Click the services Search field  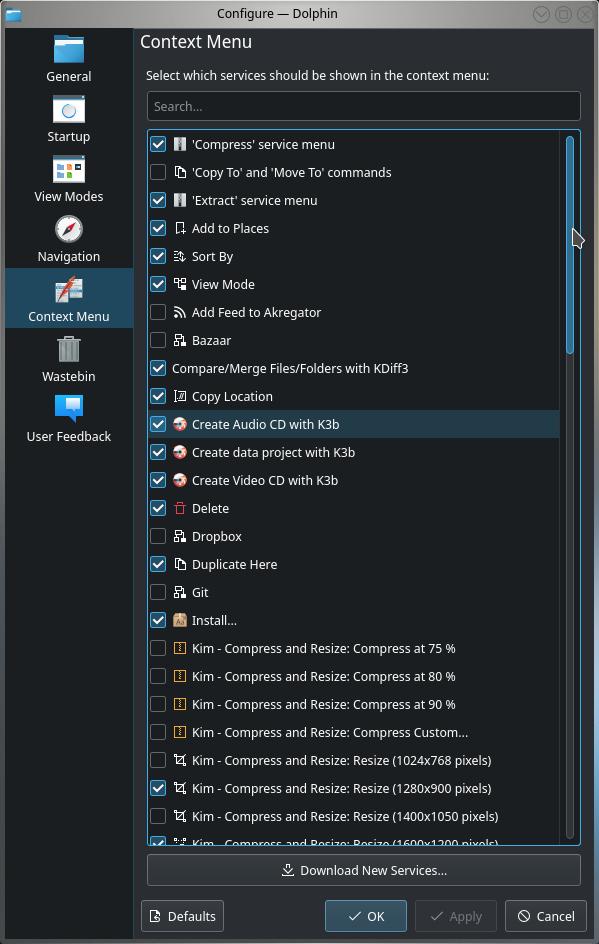tap(364, 107)
